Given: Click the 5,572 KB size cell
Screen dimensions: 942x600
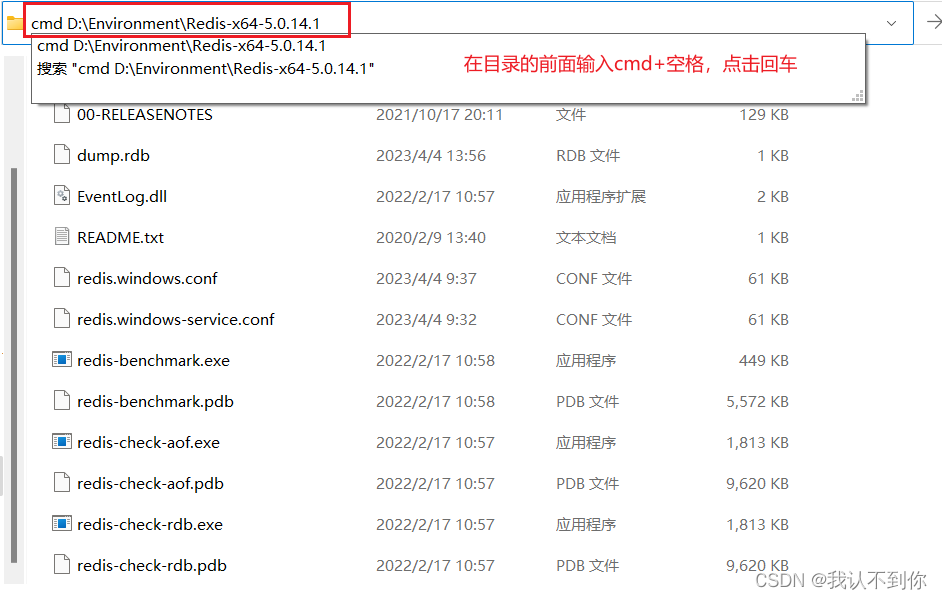Looking at the screenshot, I should click(x=757, y=402).
